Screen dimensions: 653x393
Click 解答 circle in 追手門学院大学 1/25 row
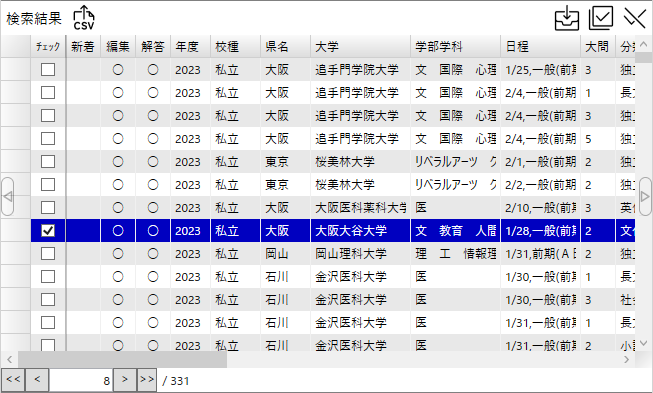(x=153, y=70)
